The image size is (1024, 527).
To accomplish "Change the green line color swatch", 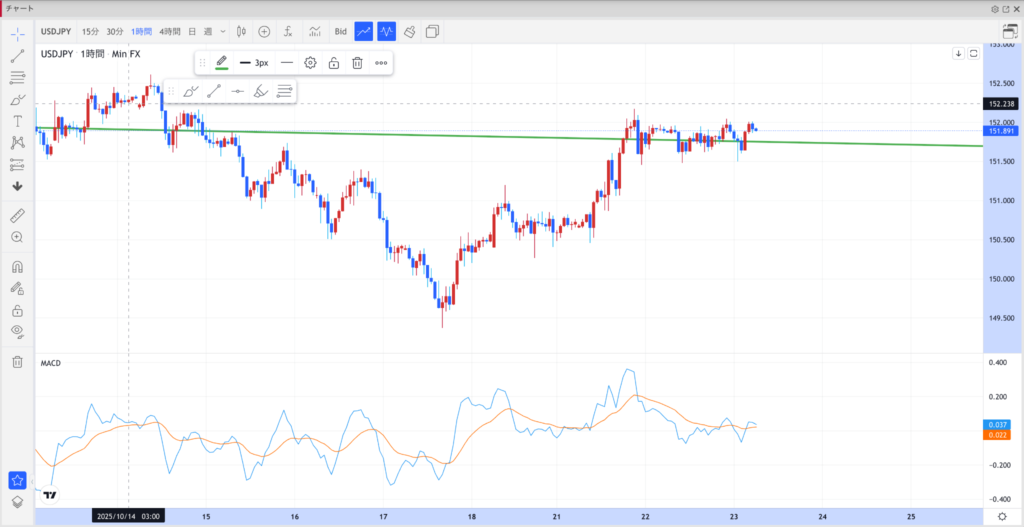I will [x=221, y=63].
